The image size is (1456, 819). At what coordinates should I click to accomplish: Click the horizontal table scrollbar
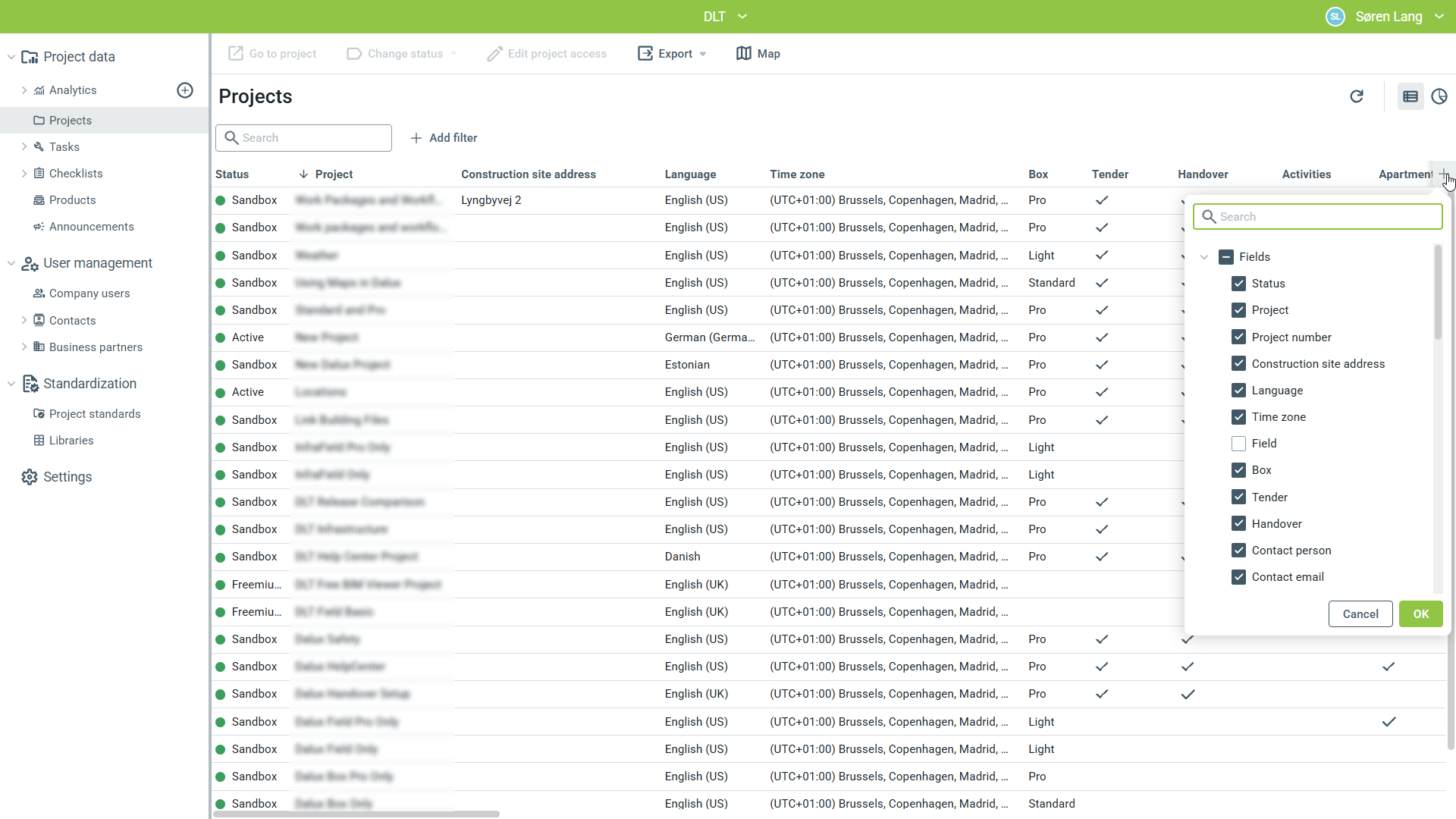click(356, 814)
